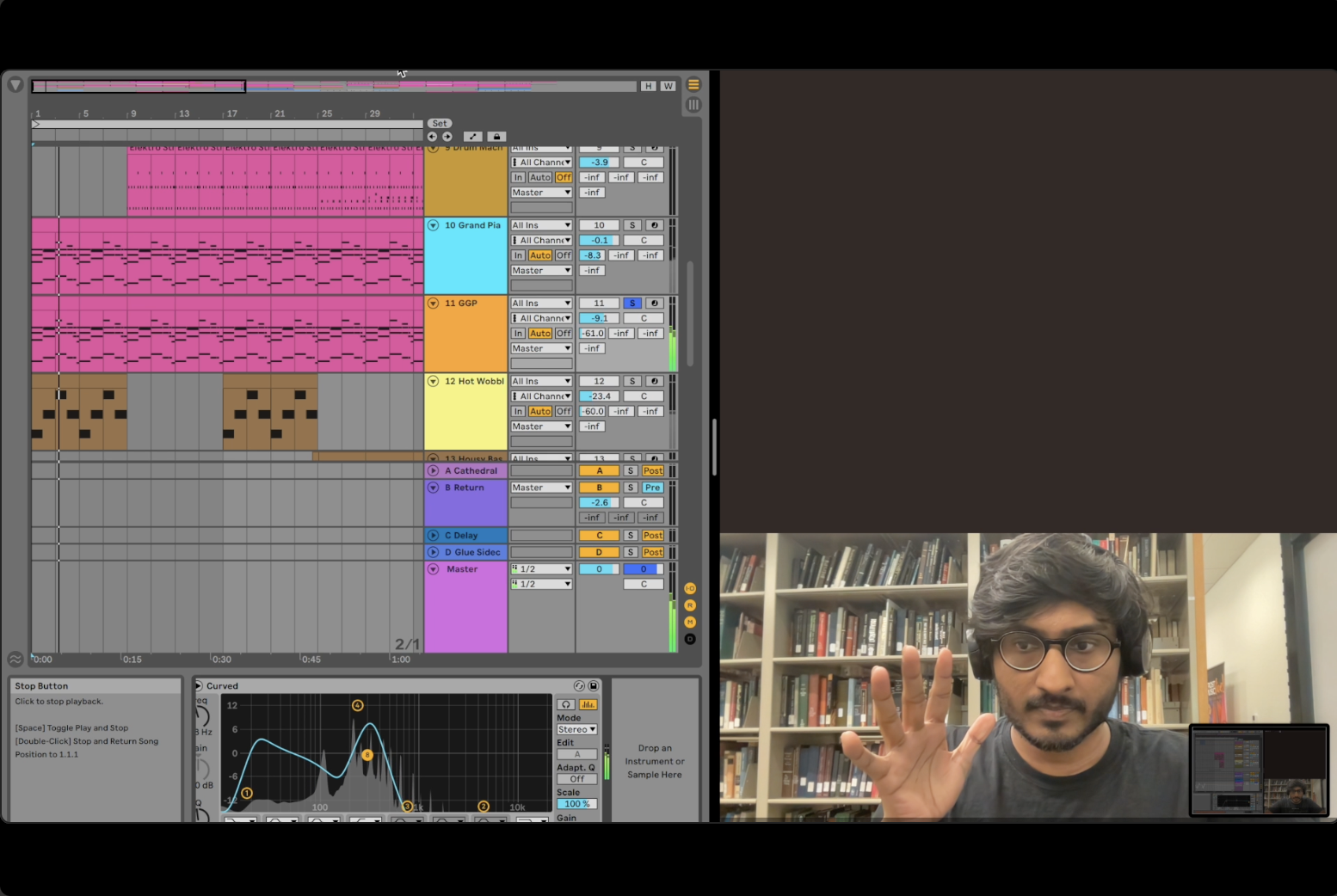This screenshot has width=1337, height=896.
Task: Select EQ filter band point 4 in display
Action: click(x=357, y=705)
